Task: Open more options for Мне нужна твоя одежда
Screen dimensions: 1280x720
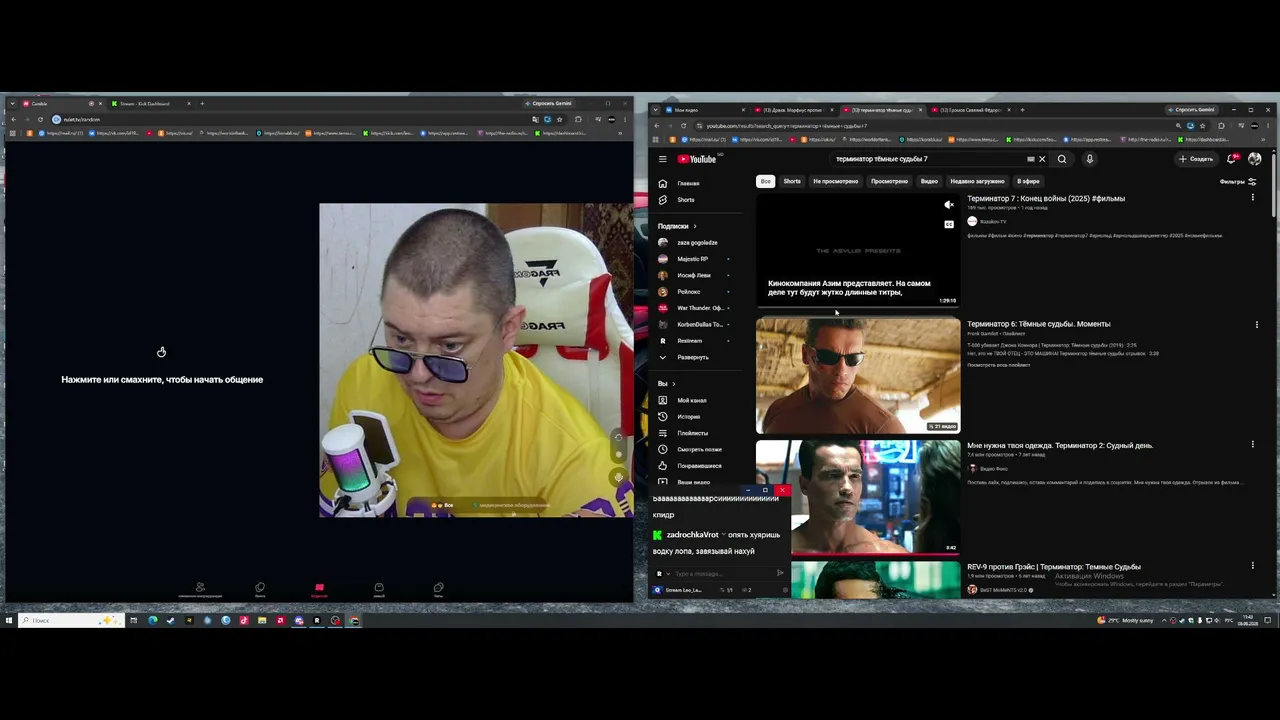Action: [1252, 445]
